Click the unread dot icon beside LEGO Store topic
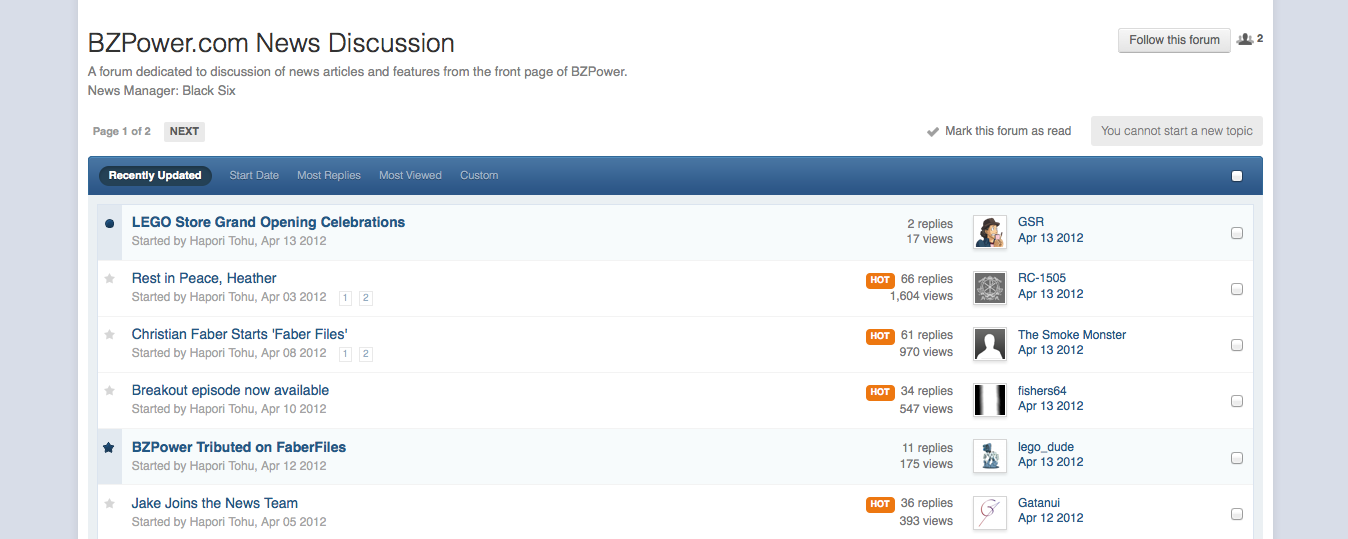 coord(110,223)
